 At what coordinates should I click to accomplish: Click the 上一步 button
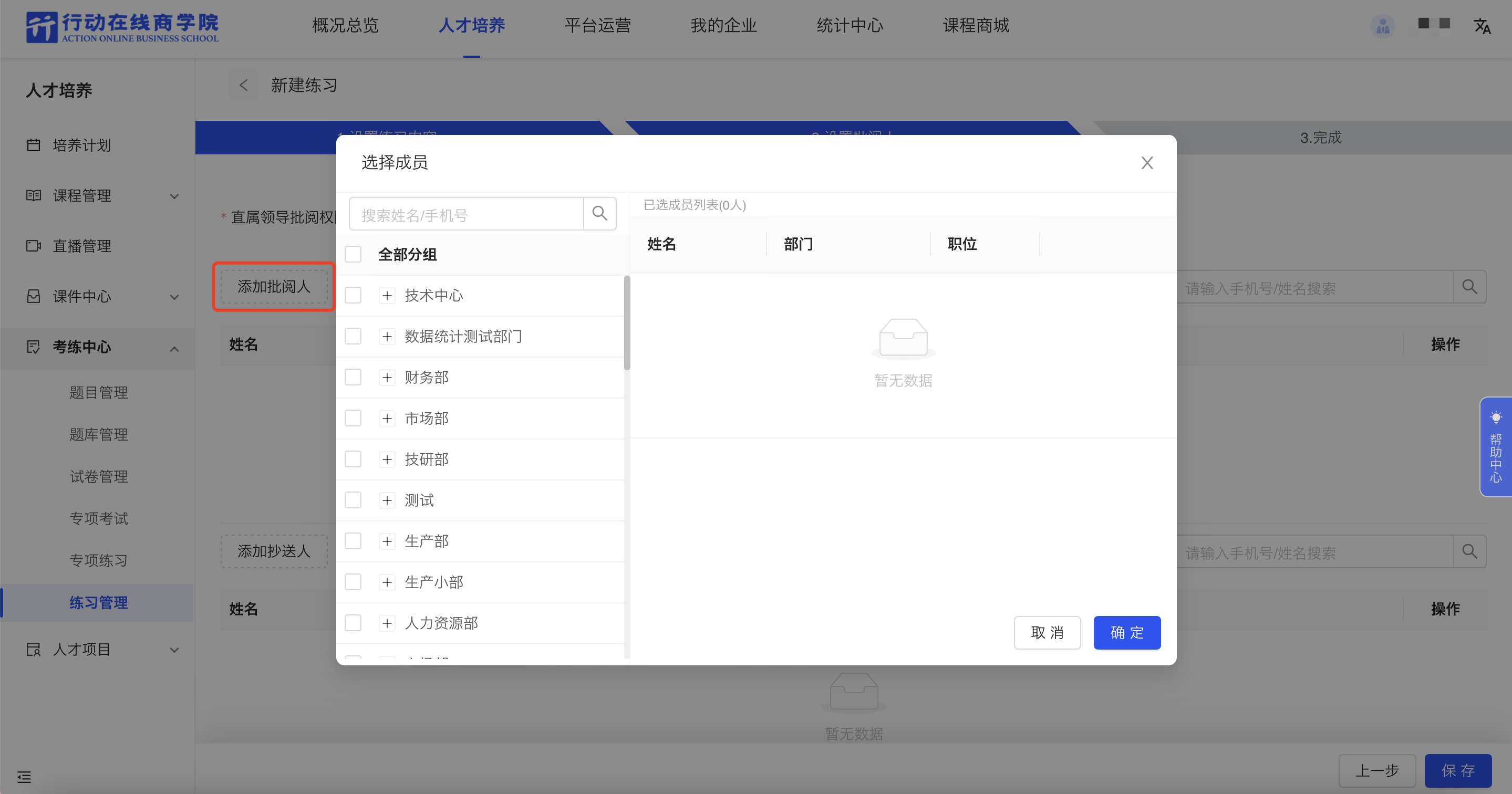(x=1377, y=770)
